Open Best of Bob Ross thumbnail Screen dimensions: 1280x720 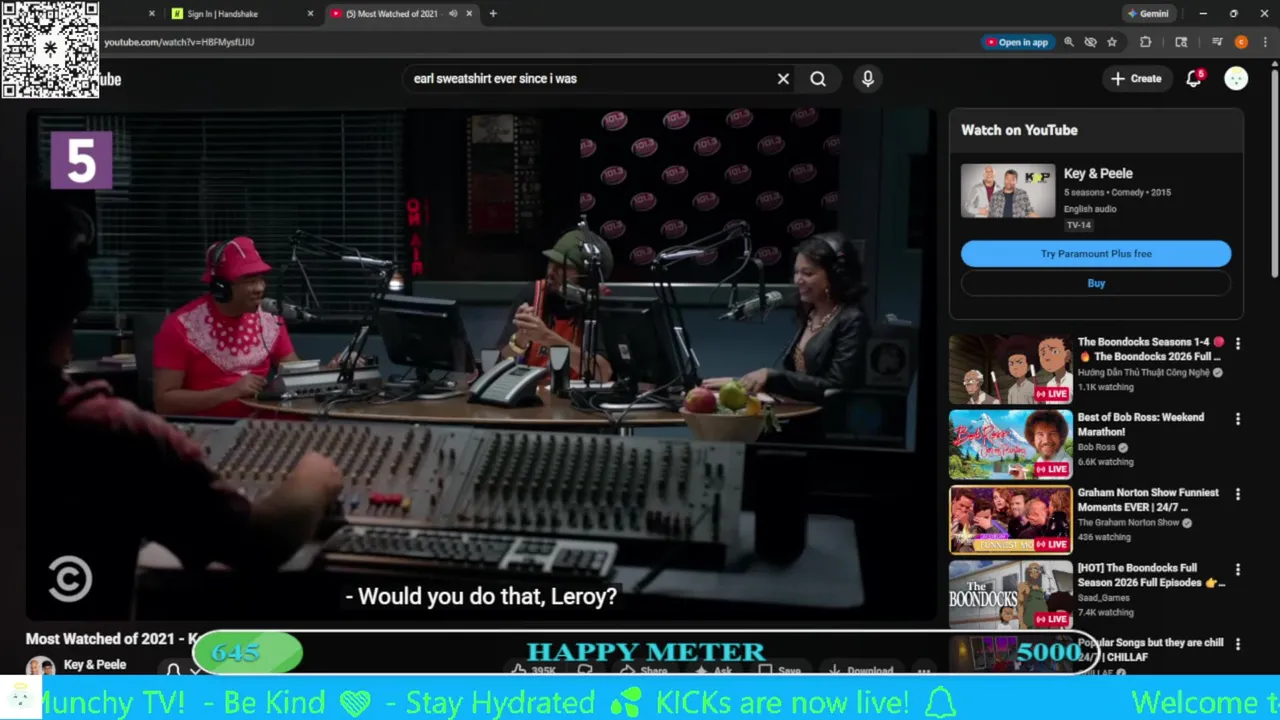(1010, 445)
